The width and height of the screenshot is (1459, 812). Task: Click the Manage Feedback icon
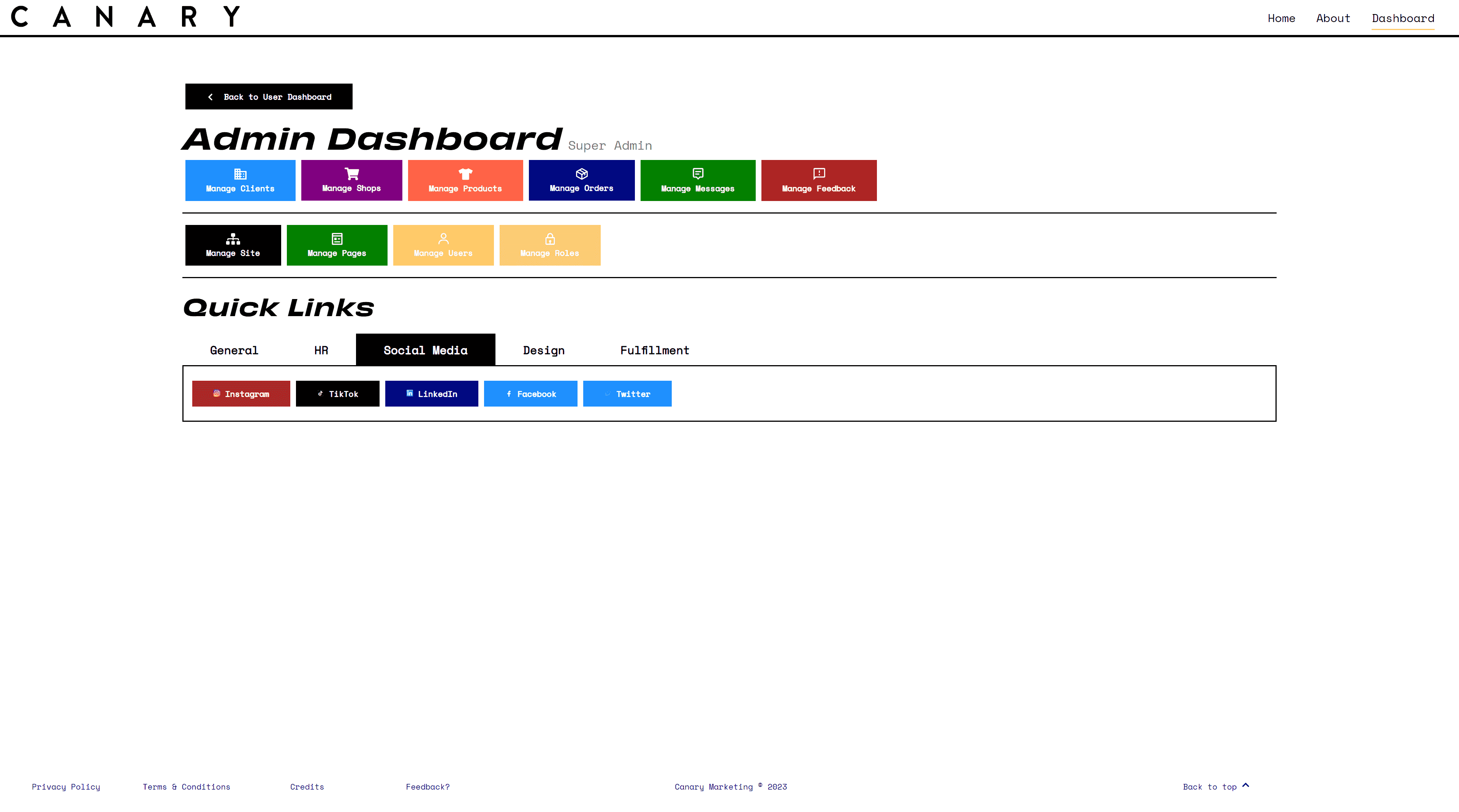tap(818, 173)
